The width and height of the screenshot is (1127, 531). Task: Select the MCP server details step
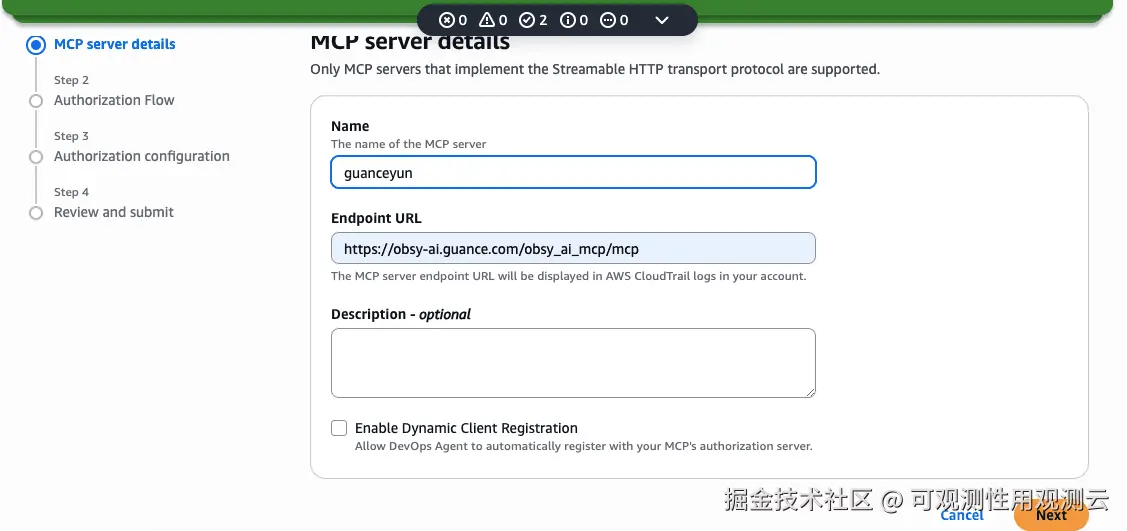point(114,45)
